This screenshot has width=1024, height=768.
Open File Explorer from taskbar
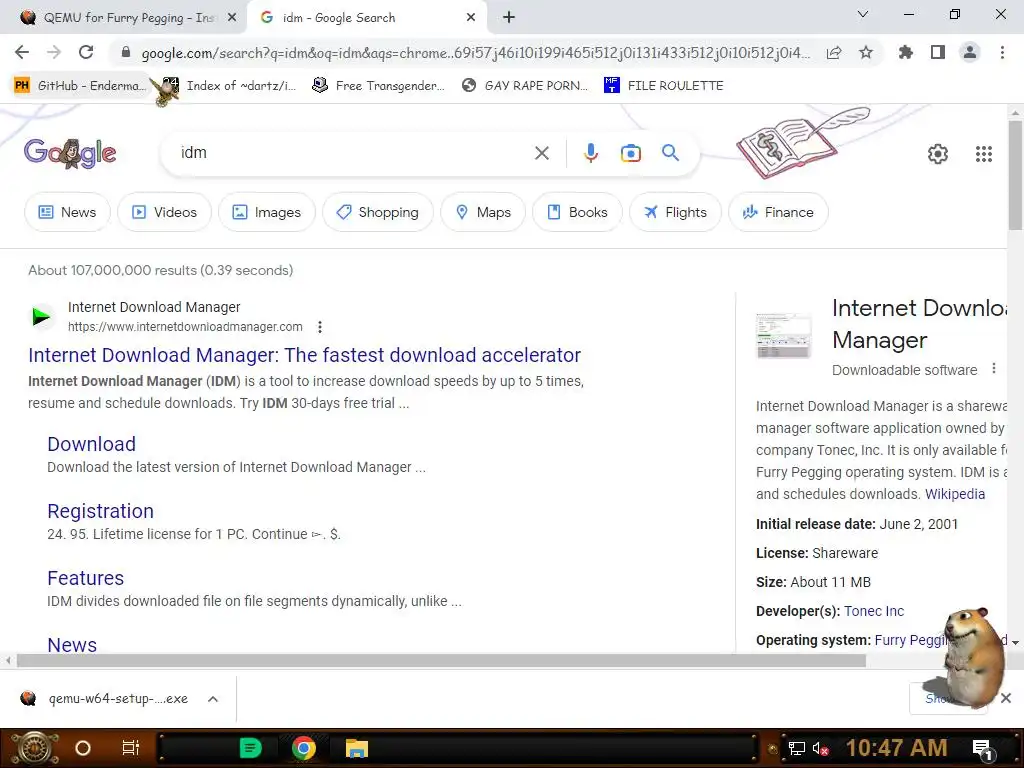click(x=357, y=748)
